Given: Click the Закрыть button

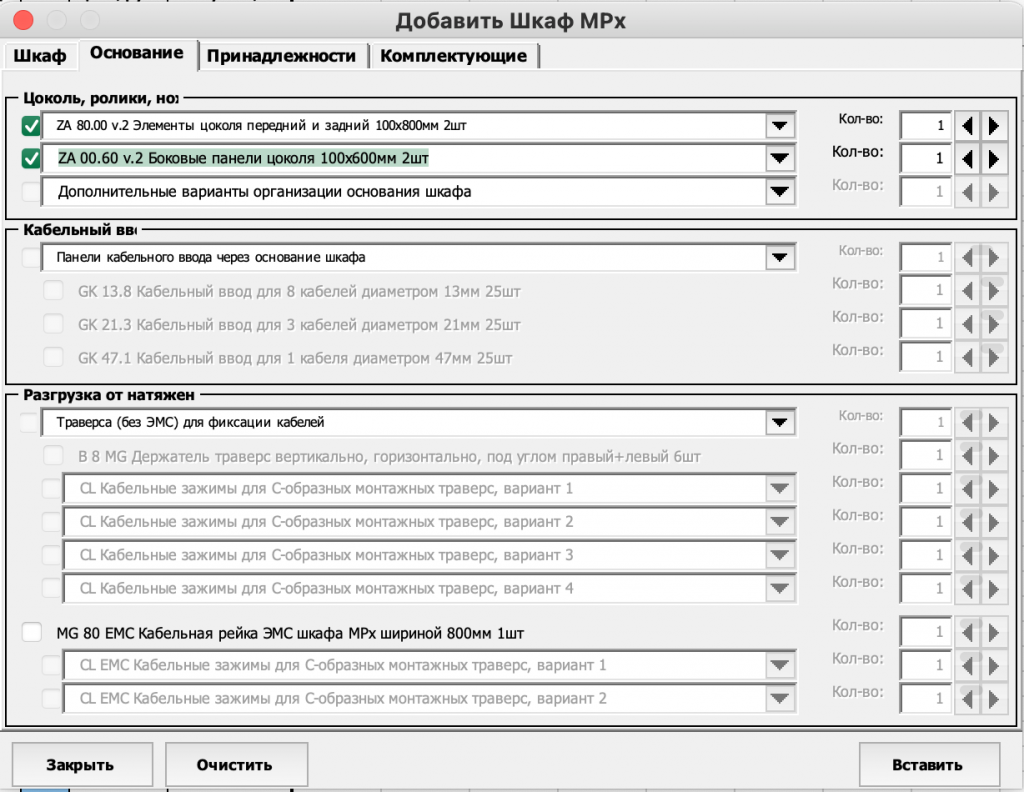Looking at the screenshot, I should (80, 765).
